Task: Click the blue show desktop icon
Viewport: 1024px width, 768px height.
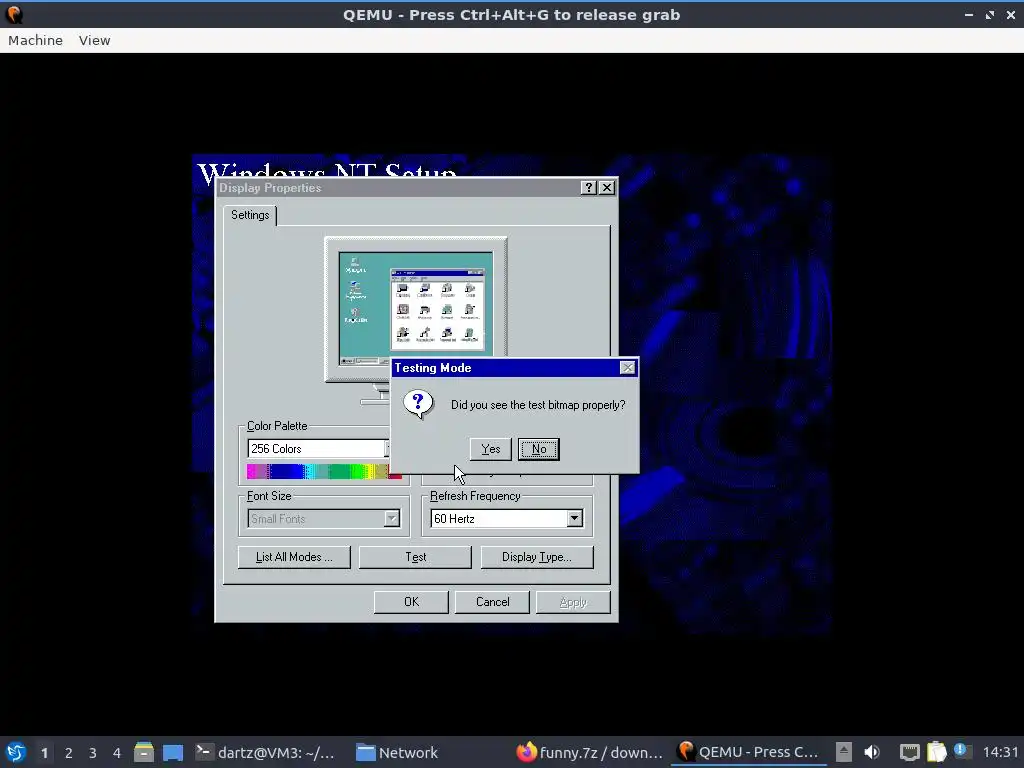Action: point(173,752)
